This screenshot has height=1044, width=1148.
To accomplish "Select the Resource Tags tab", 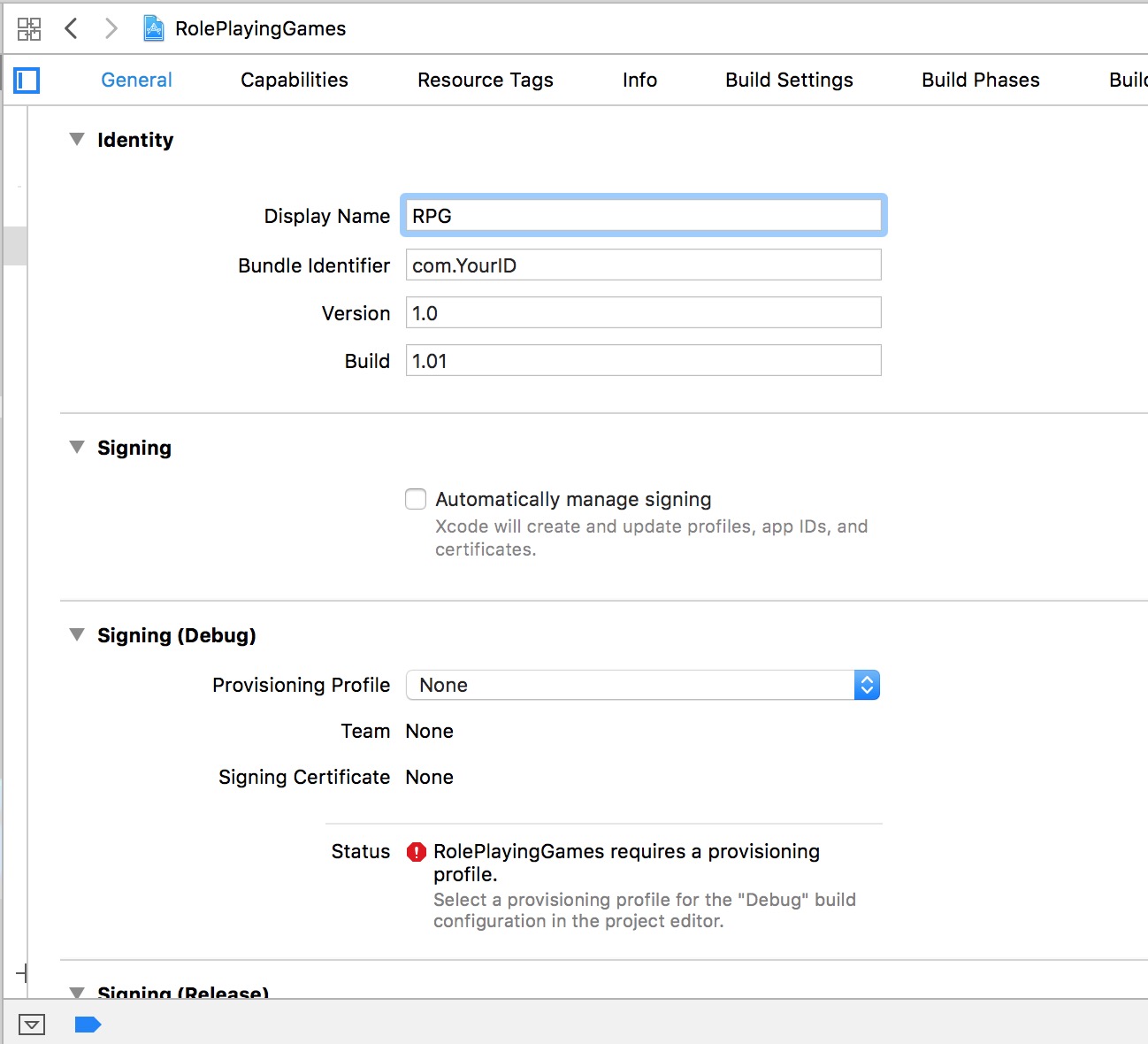I will click(485, 80).
